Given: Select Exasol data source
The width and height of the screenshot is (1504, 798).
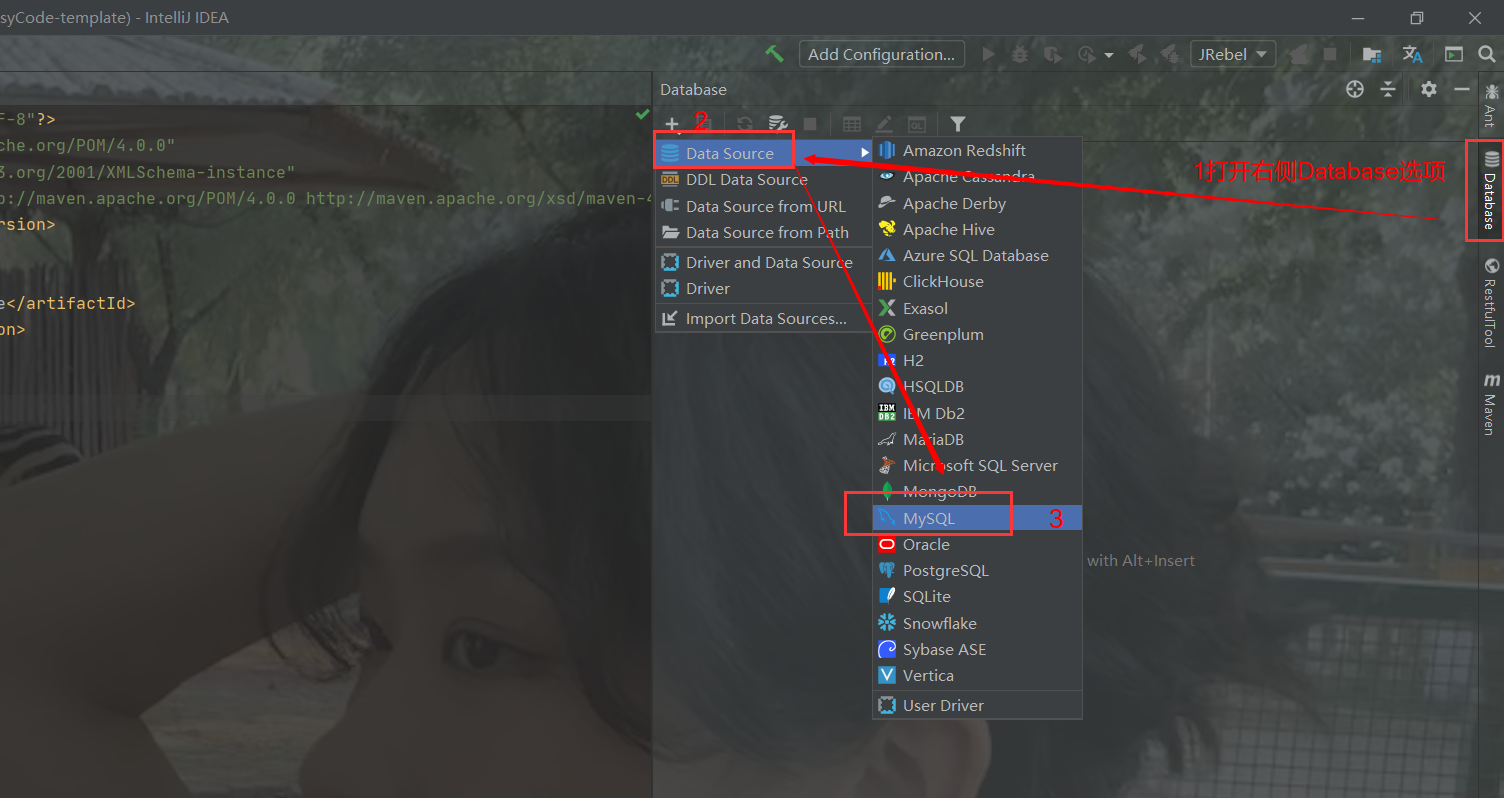Looking at the screenshot, I should tap(977, 308).
